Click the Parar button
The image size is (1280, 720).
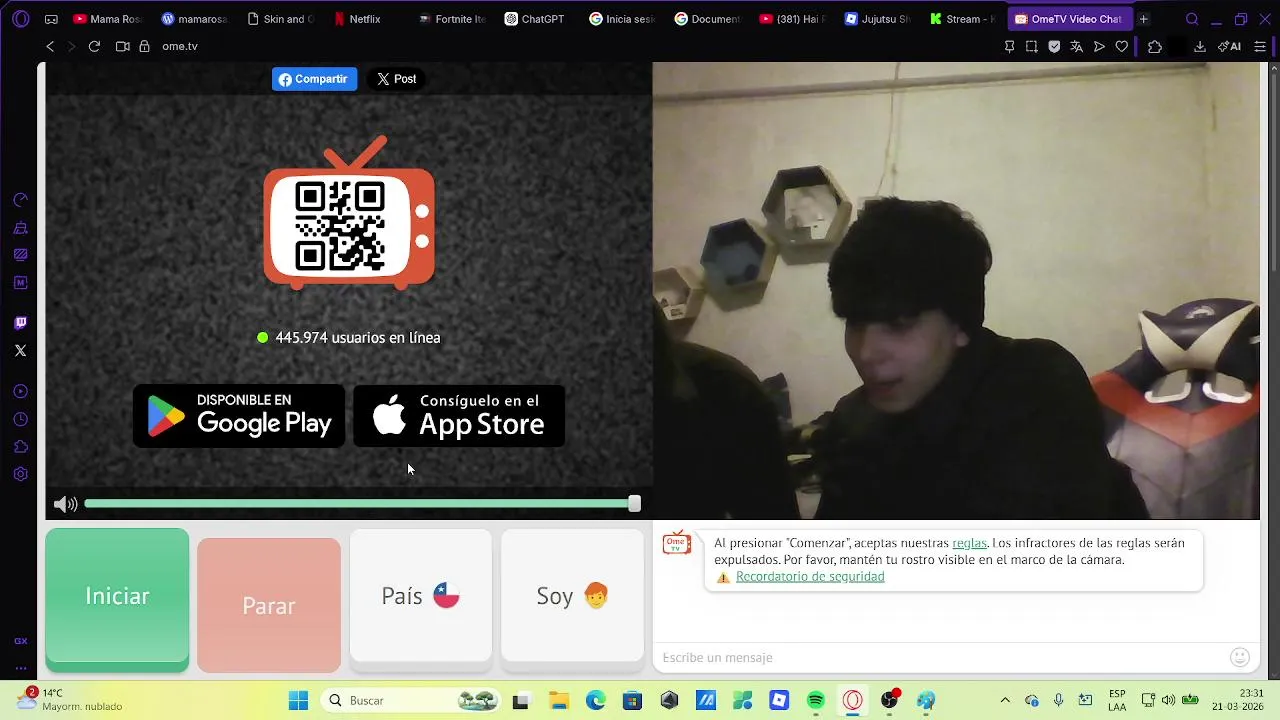click(269, 605)
